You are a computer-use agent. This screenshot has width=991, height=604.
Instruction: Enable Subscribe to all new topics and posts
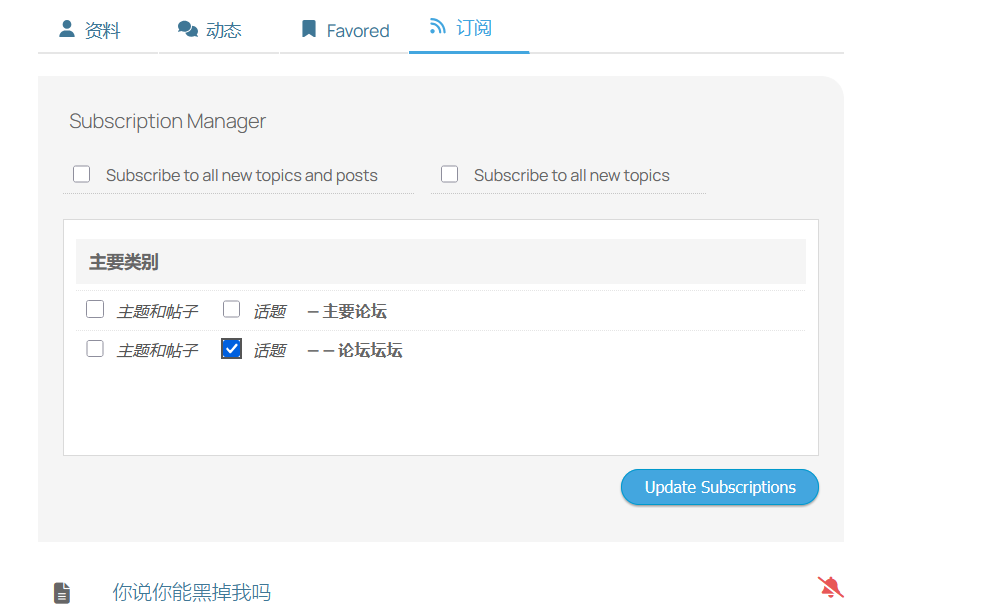82,174
